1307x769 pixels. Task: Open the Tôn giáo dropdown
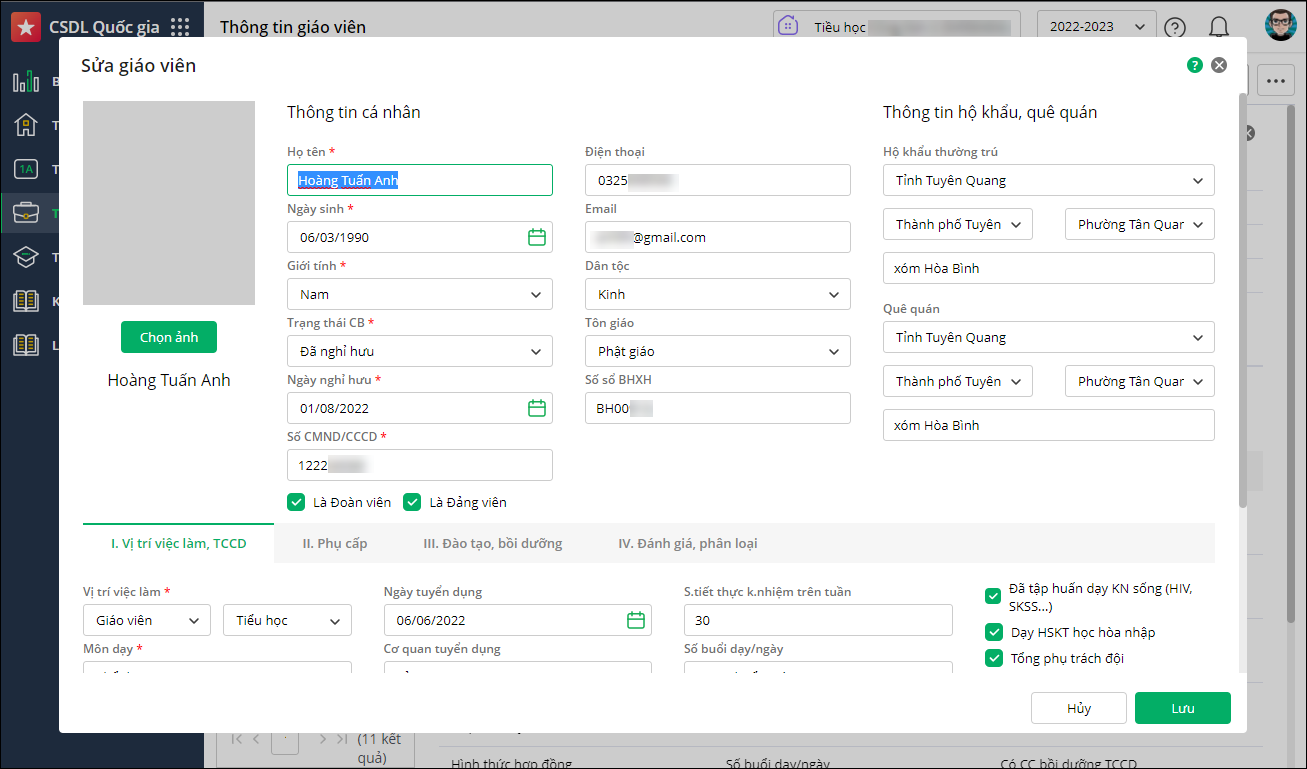click(717, 351)
